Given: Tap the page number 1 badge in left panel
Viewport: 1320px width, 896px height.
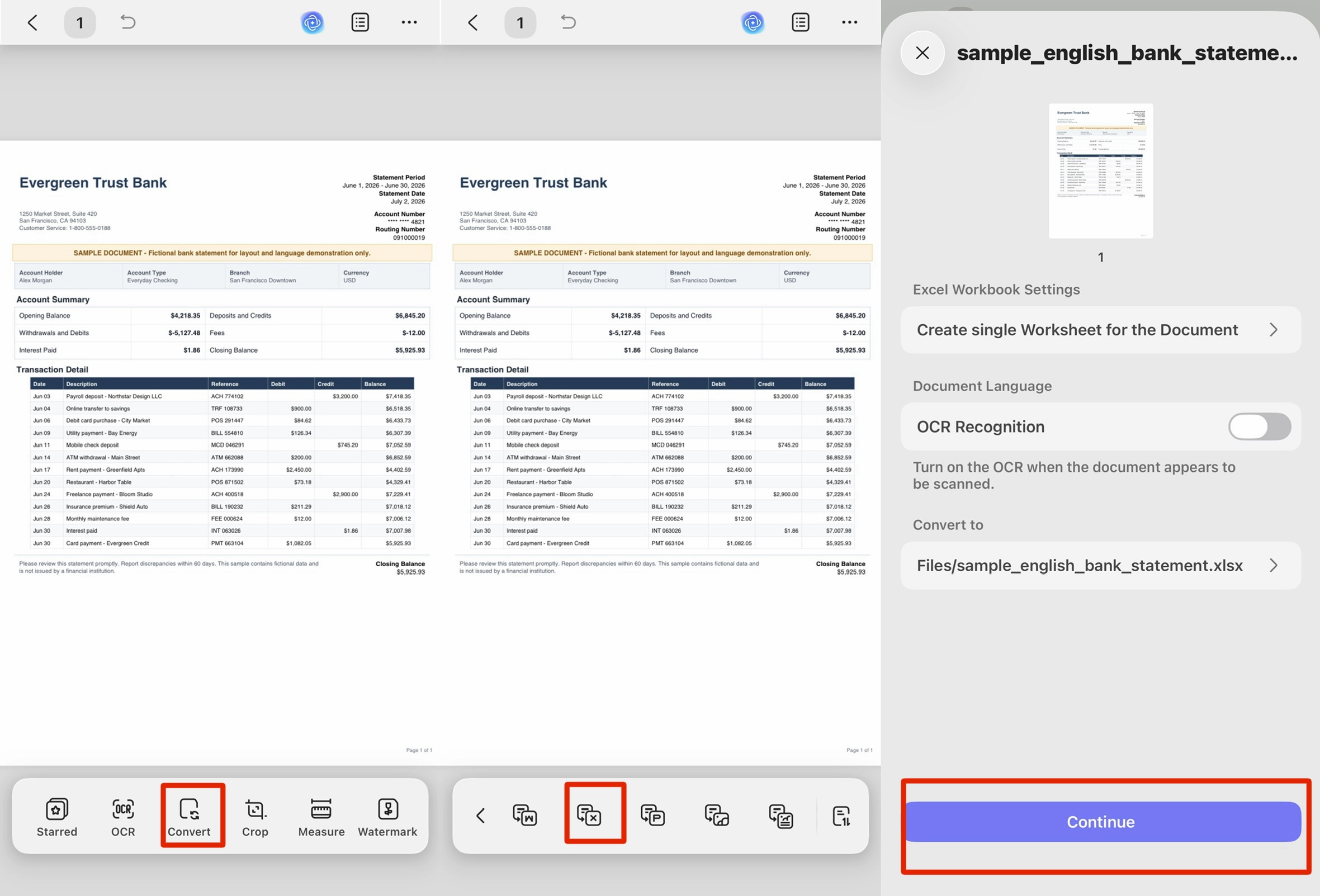Looking at the screenshot, I should click(79, 23).
